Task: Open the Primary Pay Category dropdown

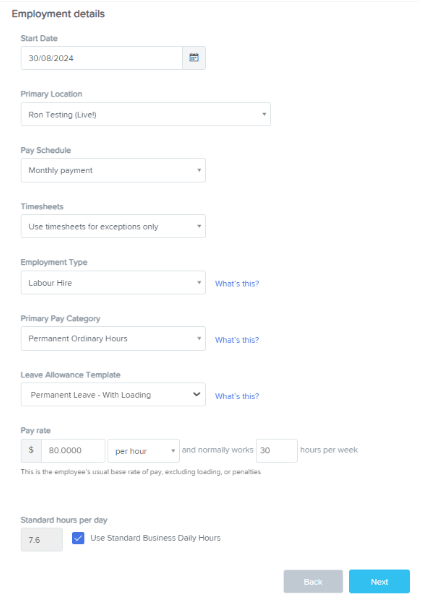Action: click(113, 339)
